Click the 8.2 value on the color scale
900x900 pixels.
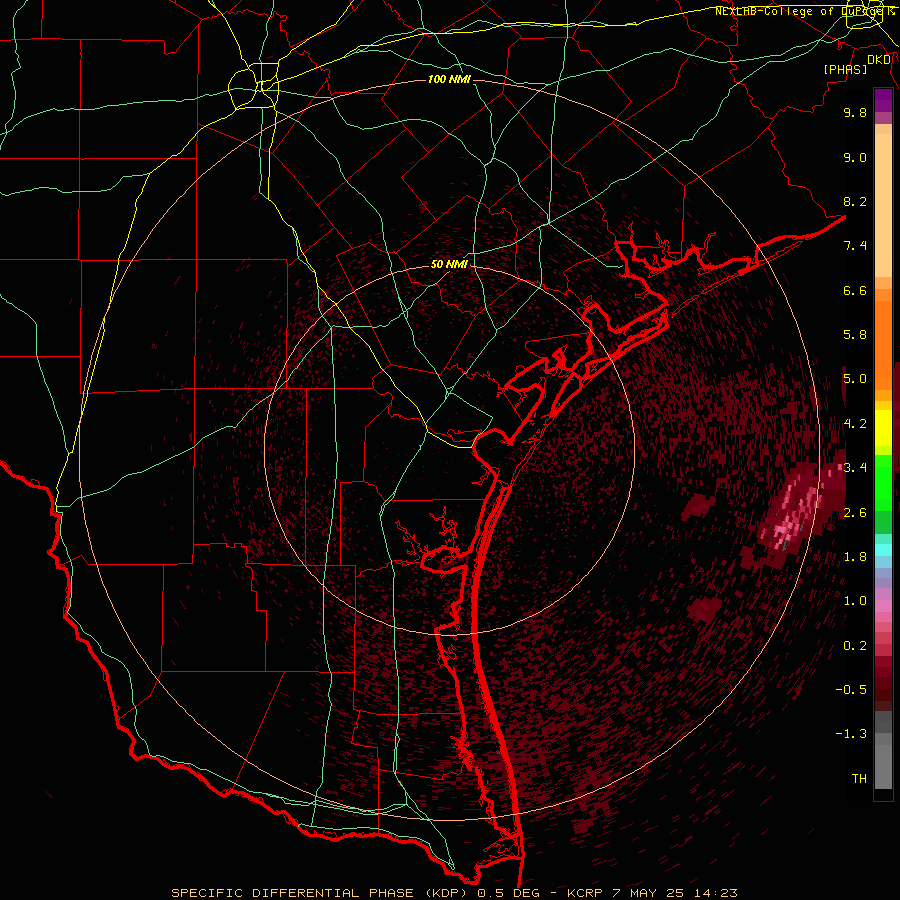pyautogui.click(x=855, y=202)
